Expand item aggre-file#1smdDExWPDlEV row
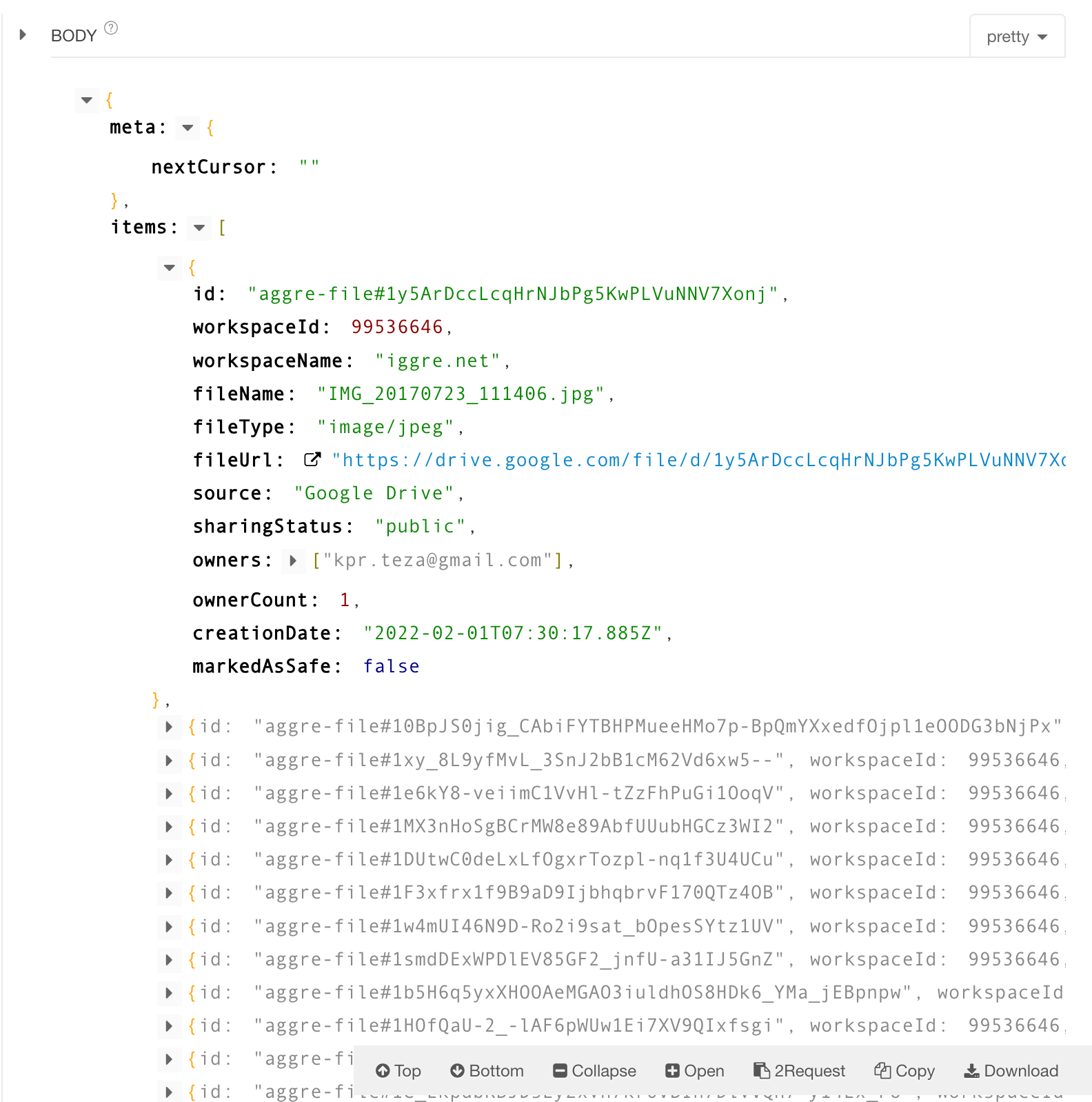 tap(169, 960)
